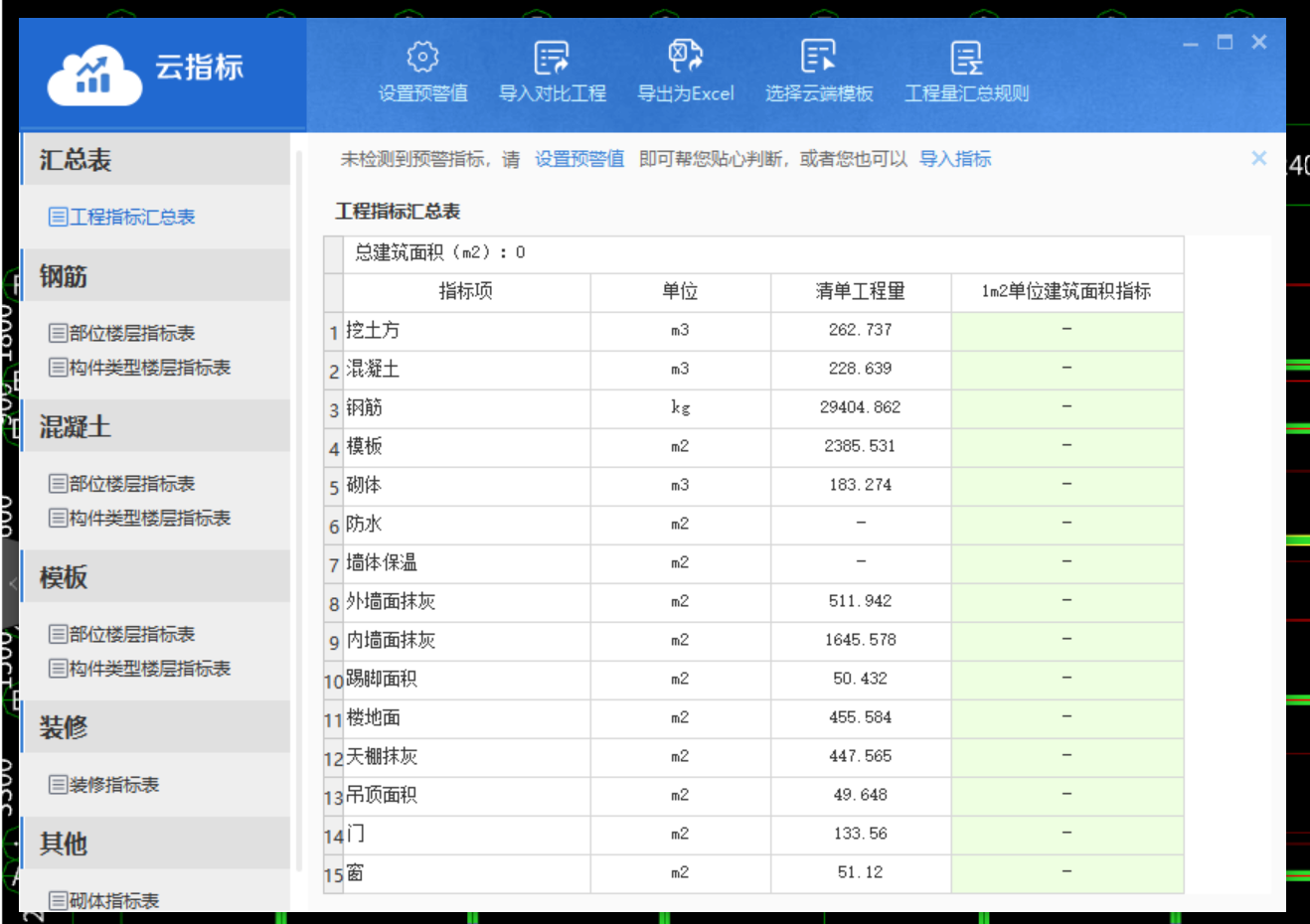This screenshot has height=924, width=1310.
Task: Click the value 133.56
Action: (861, 834)
